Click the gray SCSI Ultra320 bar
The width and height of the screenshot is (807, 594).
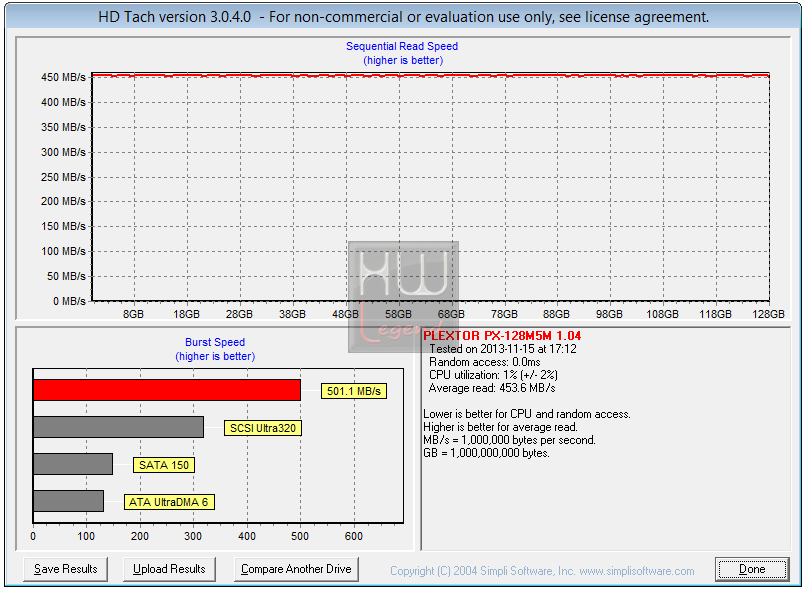click(x=118, y=427)
